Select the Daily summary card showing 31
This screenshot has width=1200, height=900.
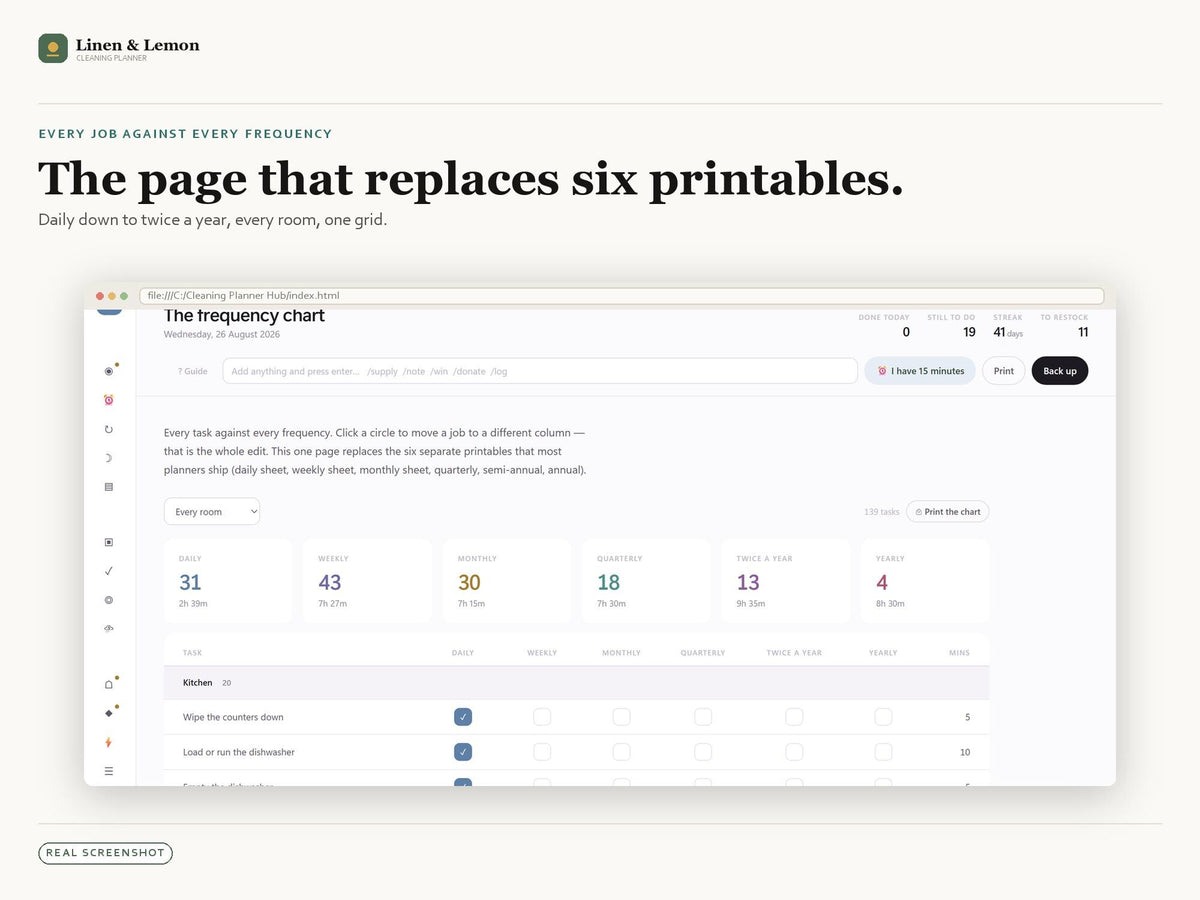click(228, 581)
